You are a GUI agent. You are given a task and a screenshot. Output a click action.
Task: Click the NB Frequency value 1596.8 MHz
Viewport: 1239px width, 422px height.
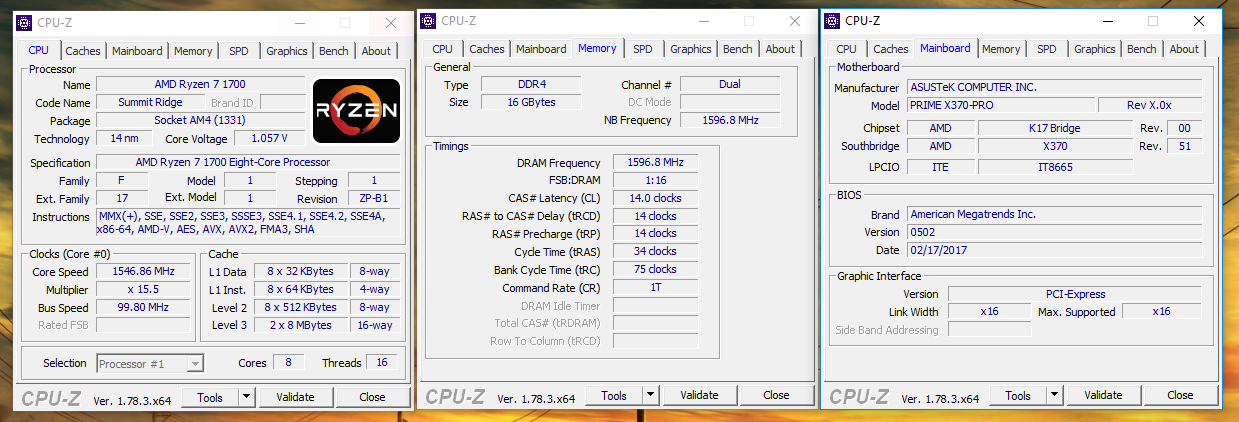[x=731, y=120]
